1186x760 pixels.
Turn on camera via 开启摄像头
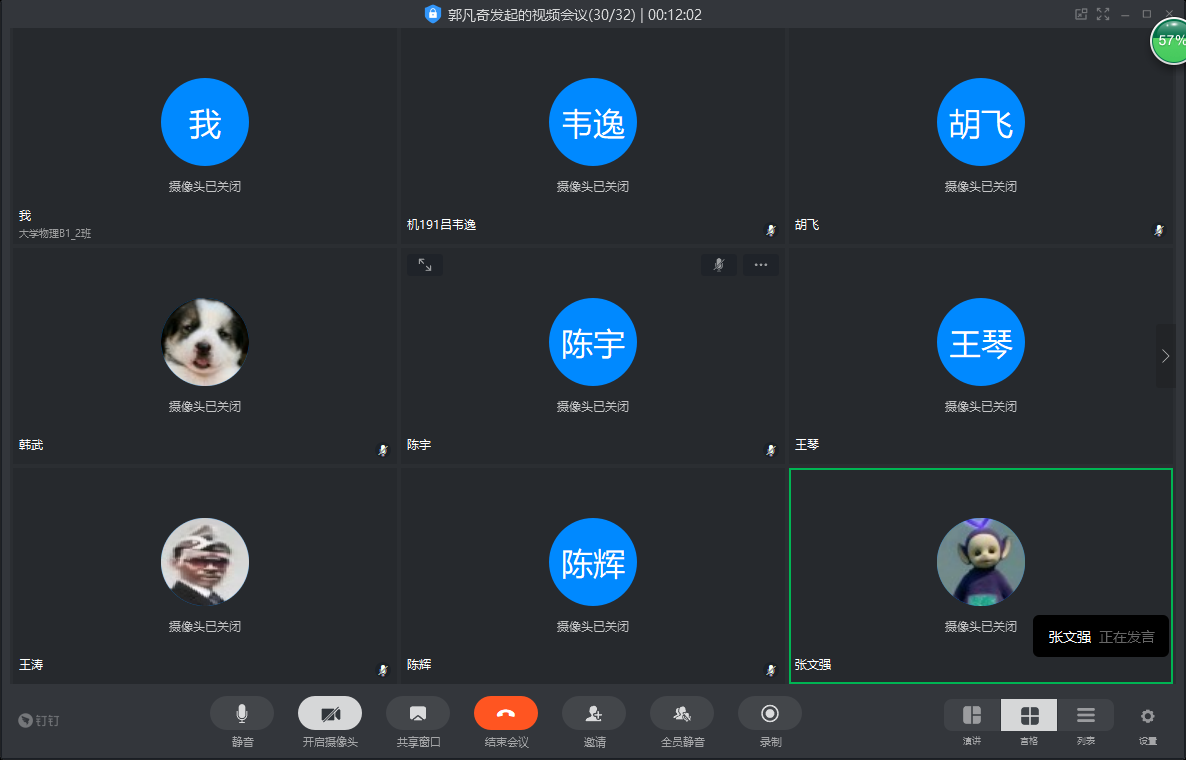tap(329, 713)
